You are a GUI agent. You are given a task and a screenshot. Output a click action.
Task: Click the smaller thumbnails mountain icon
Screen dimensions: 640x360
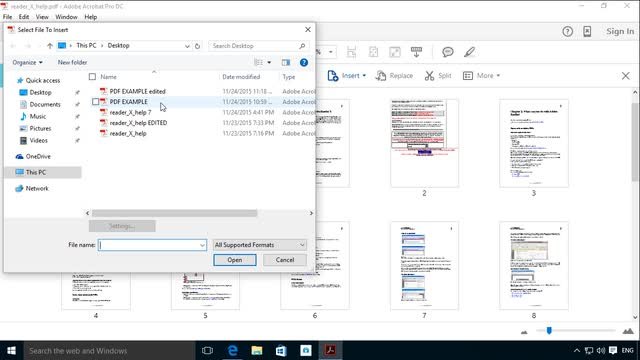click(x=524, y=332)
